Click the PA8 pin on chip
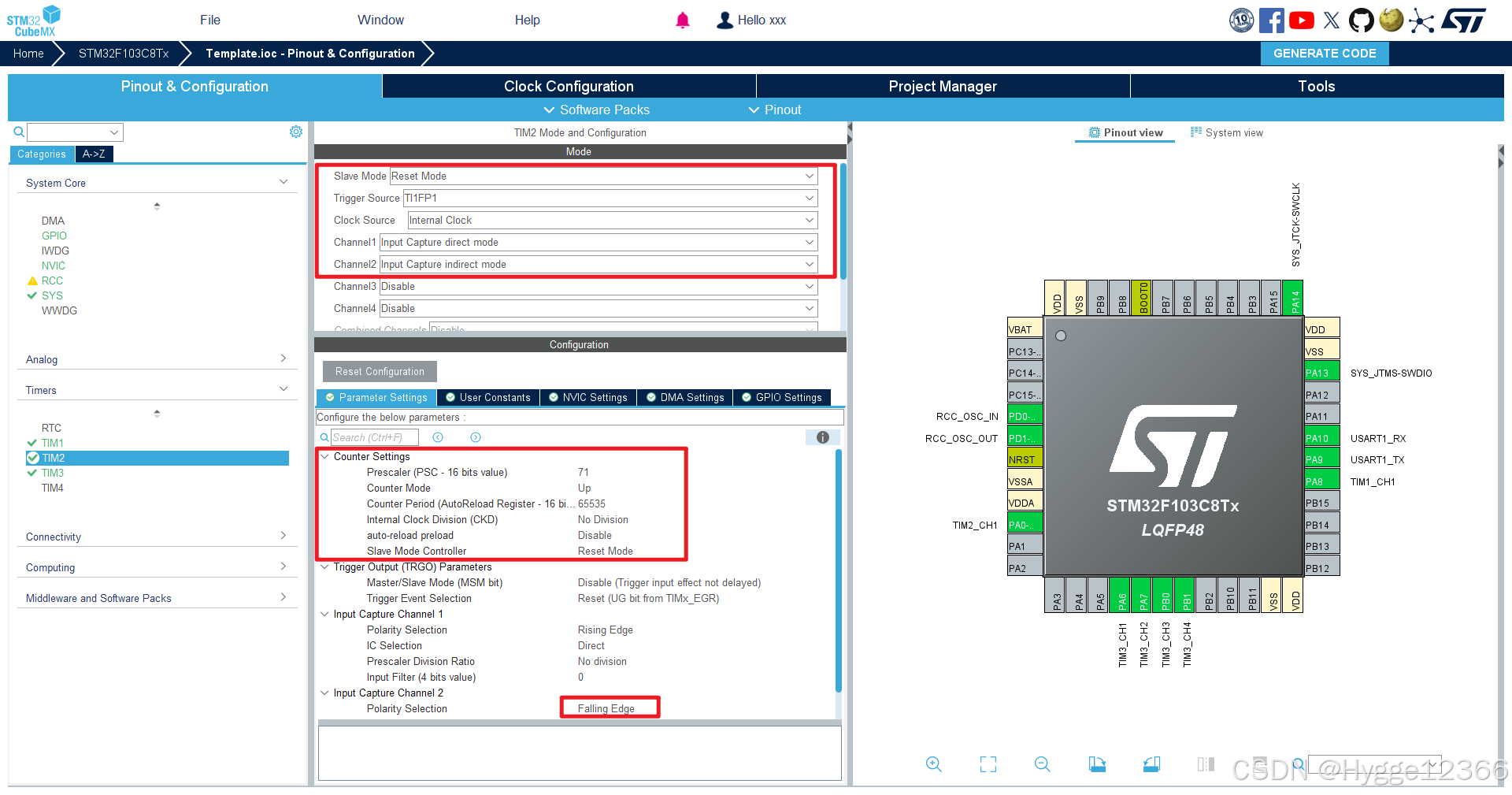Screen dimensions: 1512x795 coord(1322,481)
